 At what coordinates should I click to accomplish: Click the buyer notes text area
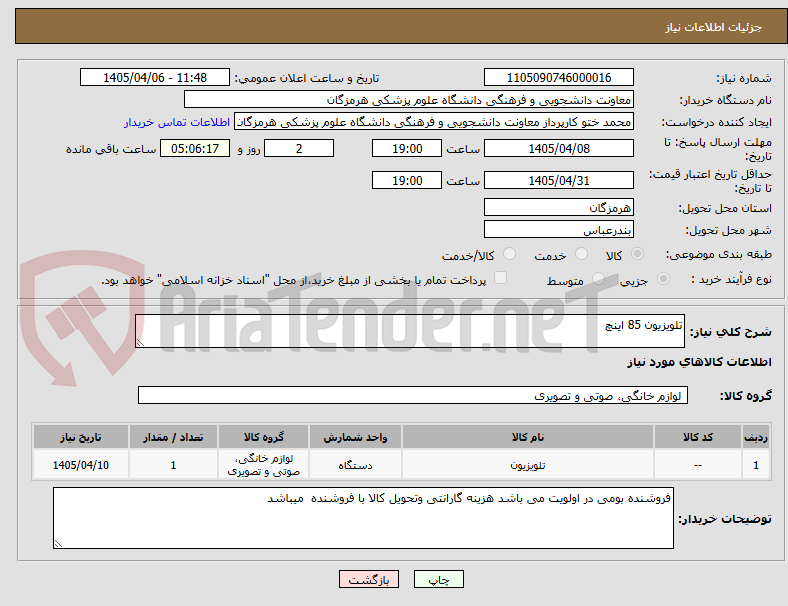(363, 518)
